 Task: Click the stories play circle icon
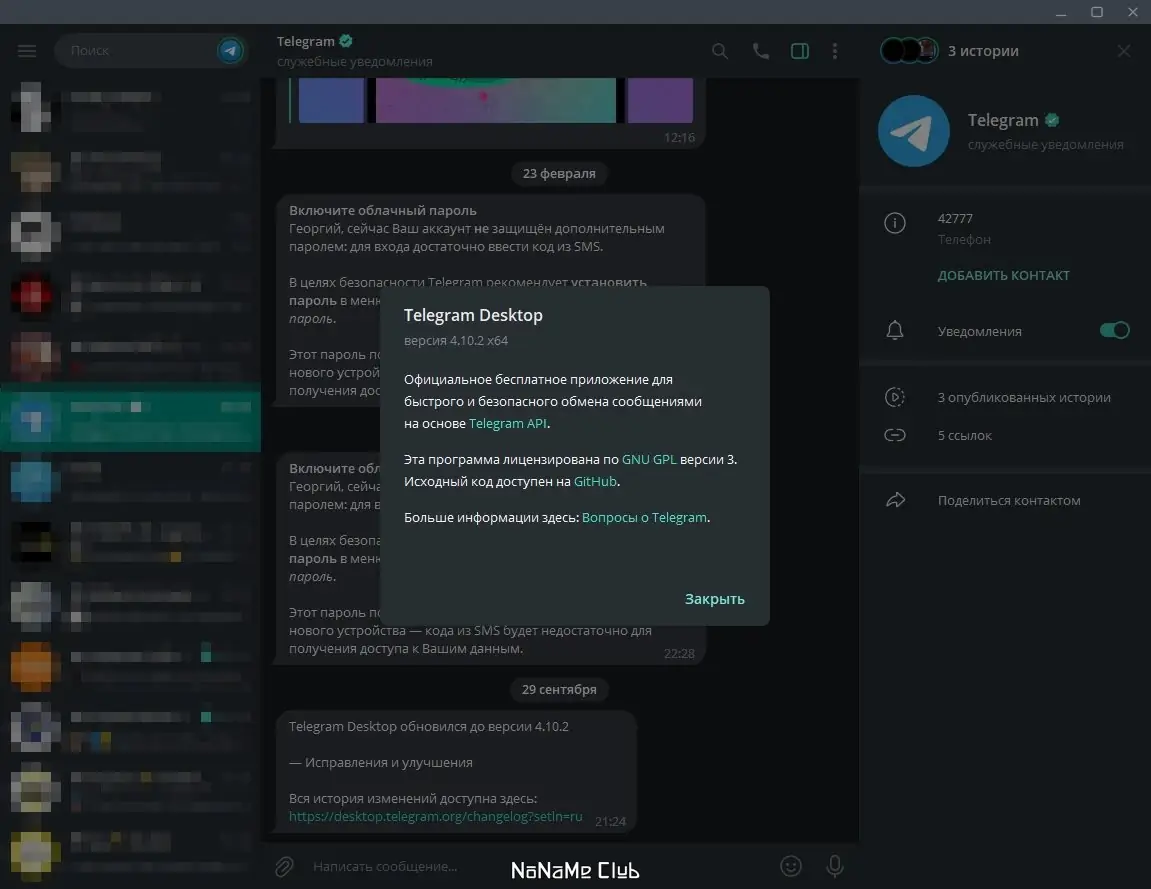point(895,397)
